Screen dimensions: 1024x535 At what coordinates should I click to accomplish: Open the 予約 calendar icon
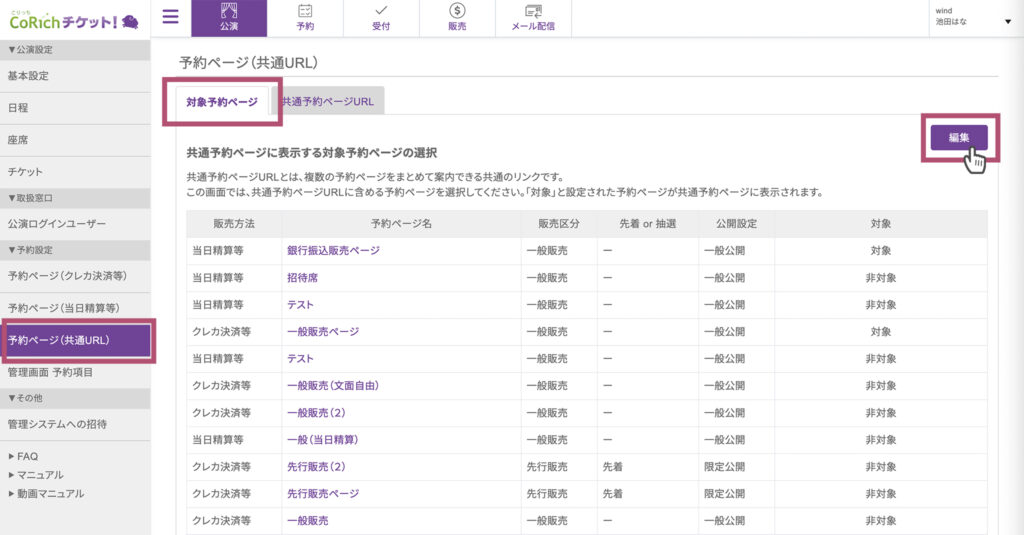pyautogui.click(x=305, y=18)
